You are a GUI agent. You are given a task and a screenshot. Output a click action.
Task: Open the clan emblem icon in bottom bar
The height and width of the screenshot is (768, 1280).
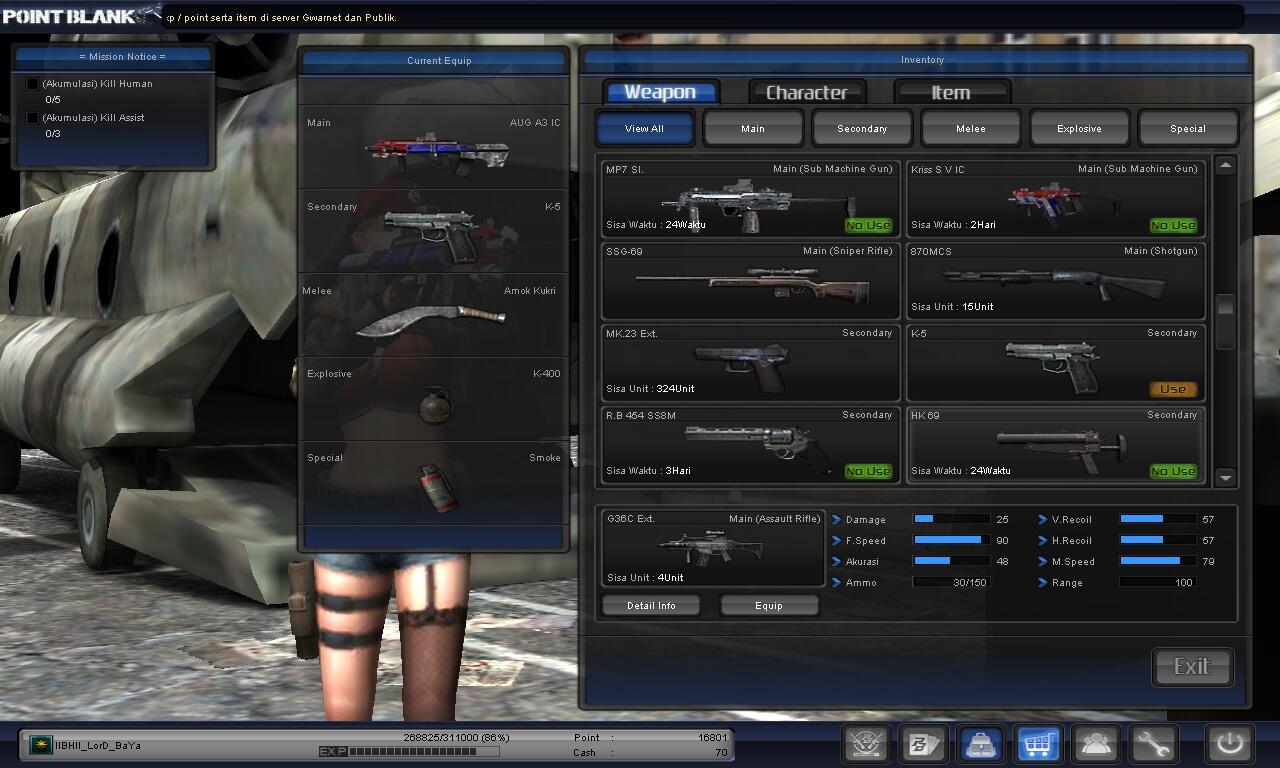pos(866,744)
